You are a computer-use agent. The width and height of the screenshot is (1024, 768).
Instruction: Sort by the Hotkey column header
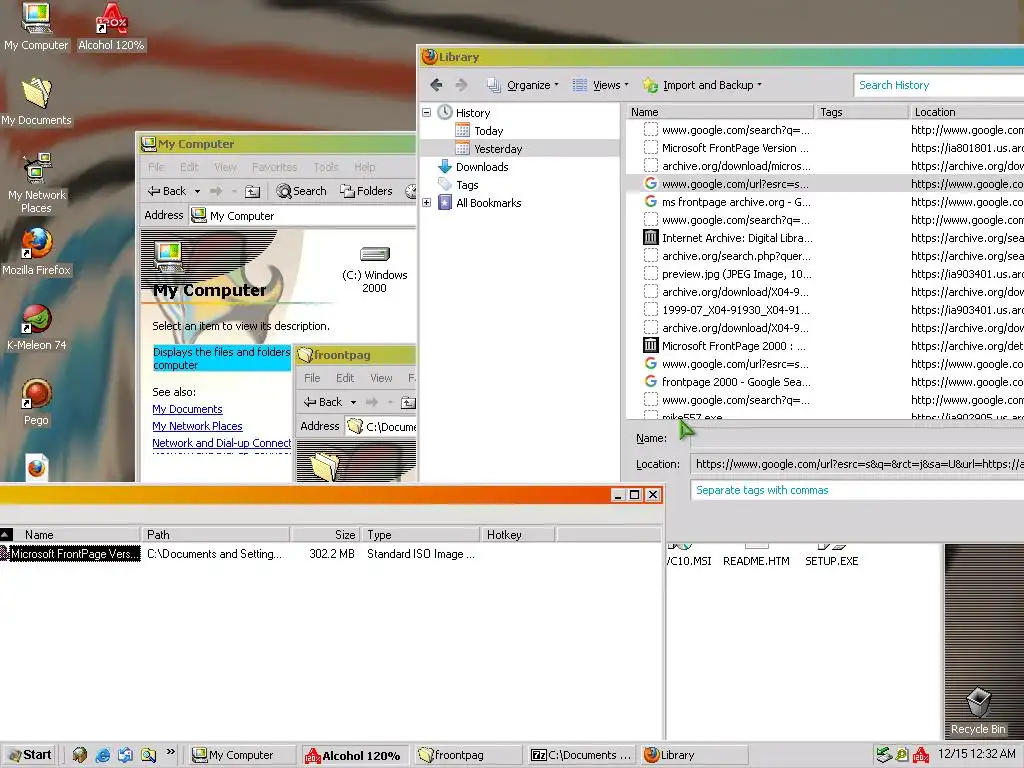point(518,534)
